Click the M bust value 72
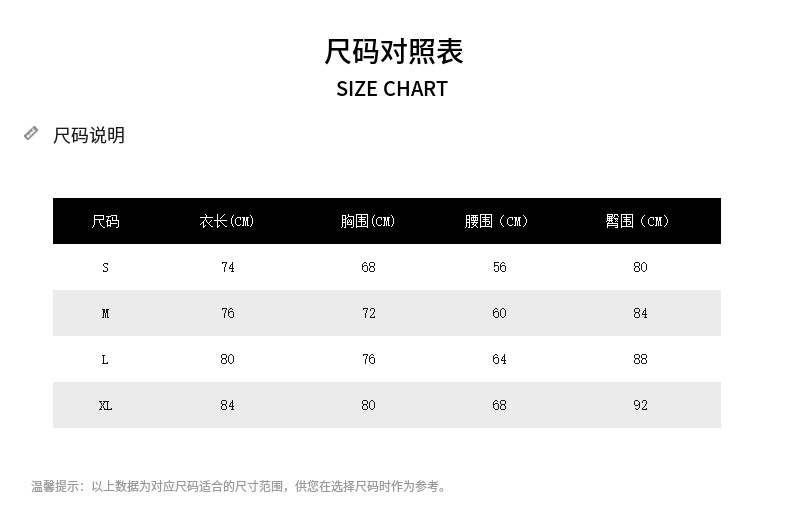 point(369,313)
